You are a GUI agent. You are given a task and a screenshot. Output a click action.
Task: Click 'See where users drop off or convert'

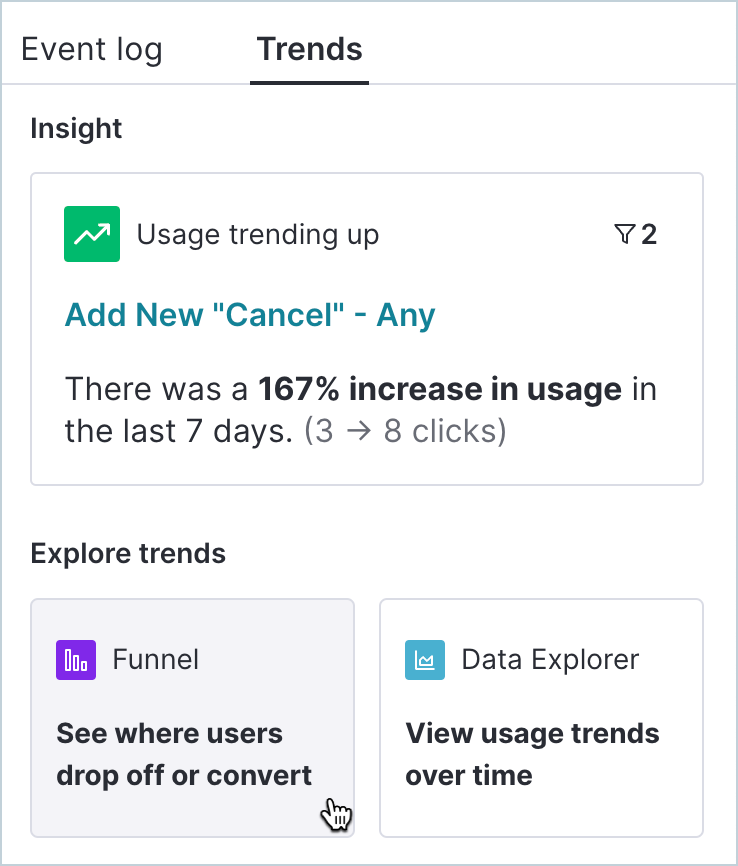point(184,754)
